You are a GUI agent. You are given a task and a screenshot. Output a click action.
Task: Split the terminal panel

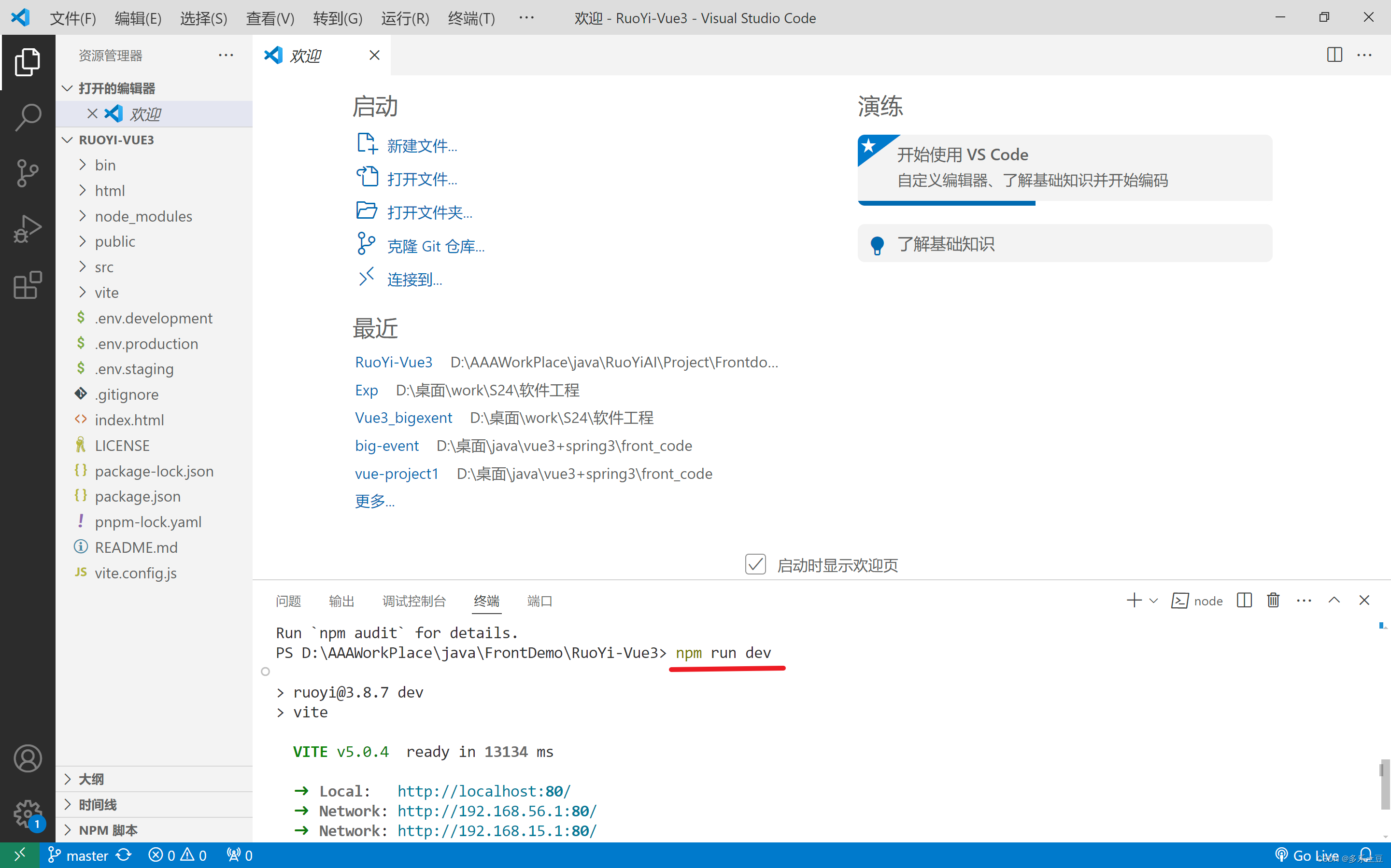point(1244,601)
